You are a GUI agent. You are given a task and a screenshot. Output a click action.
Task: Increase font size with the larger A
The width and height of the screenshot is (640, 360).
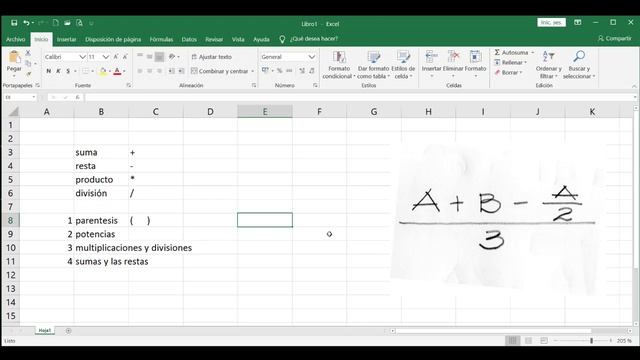[116, 57]
